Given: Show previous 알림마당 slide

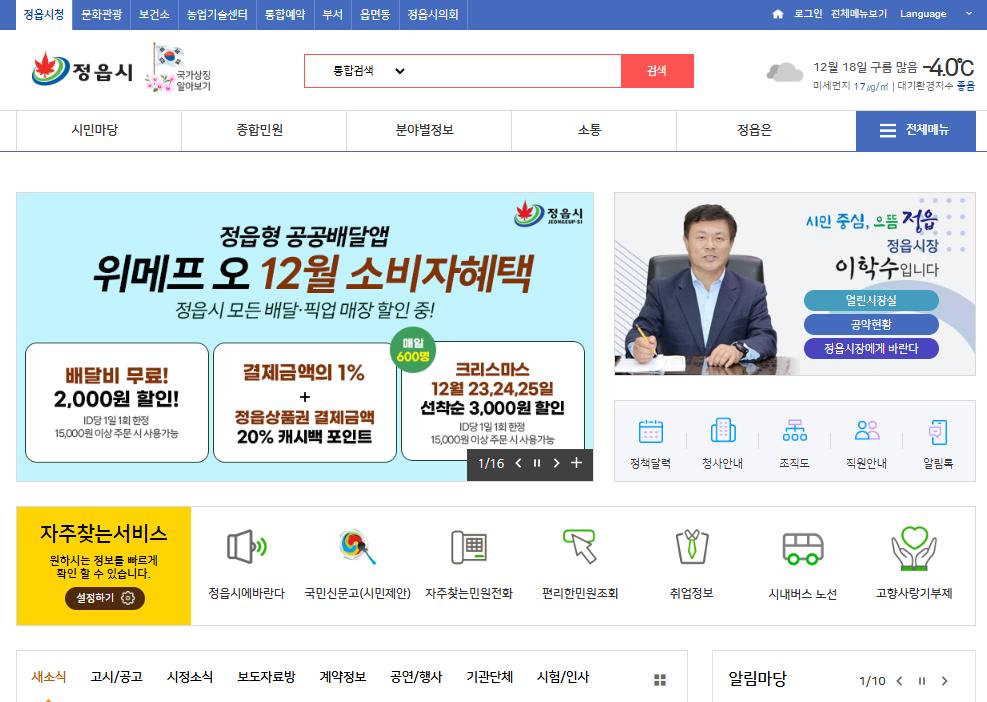Looking at the screenshot, I should click(x=900, y=681).
